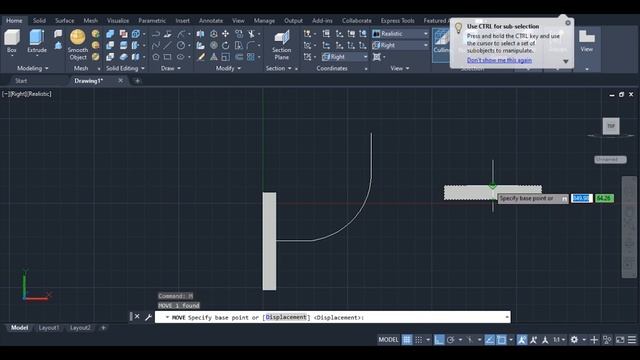The height and width of the screenshot is (360, 640).
Task: Toggle polar tracking in status bar
Action: click(x=451, y=340)
